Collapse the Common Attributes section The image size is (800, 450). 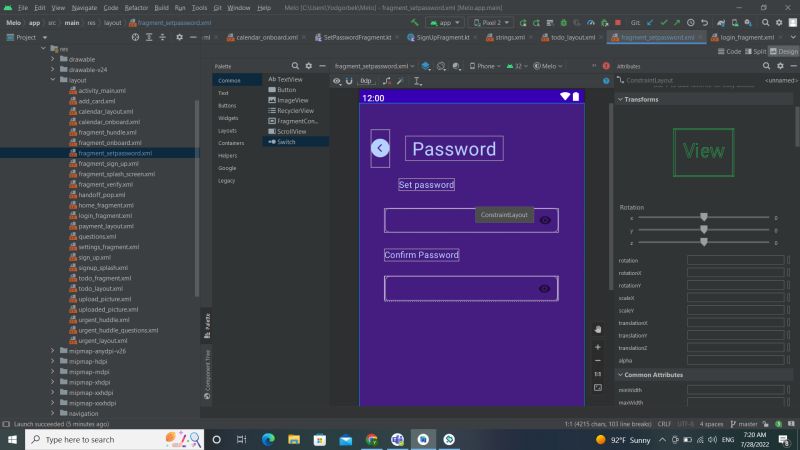click(x=620, y=375)
